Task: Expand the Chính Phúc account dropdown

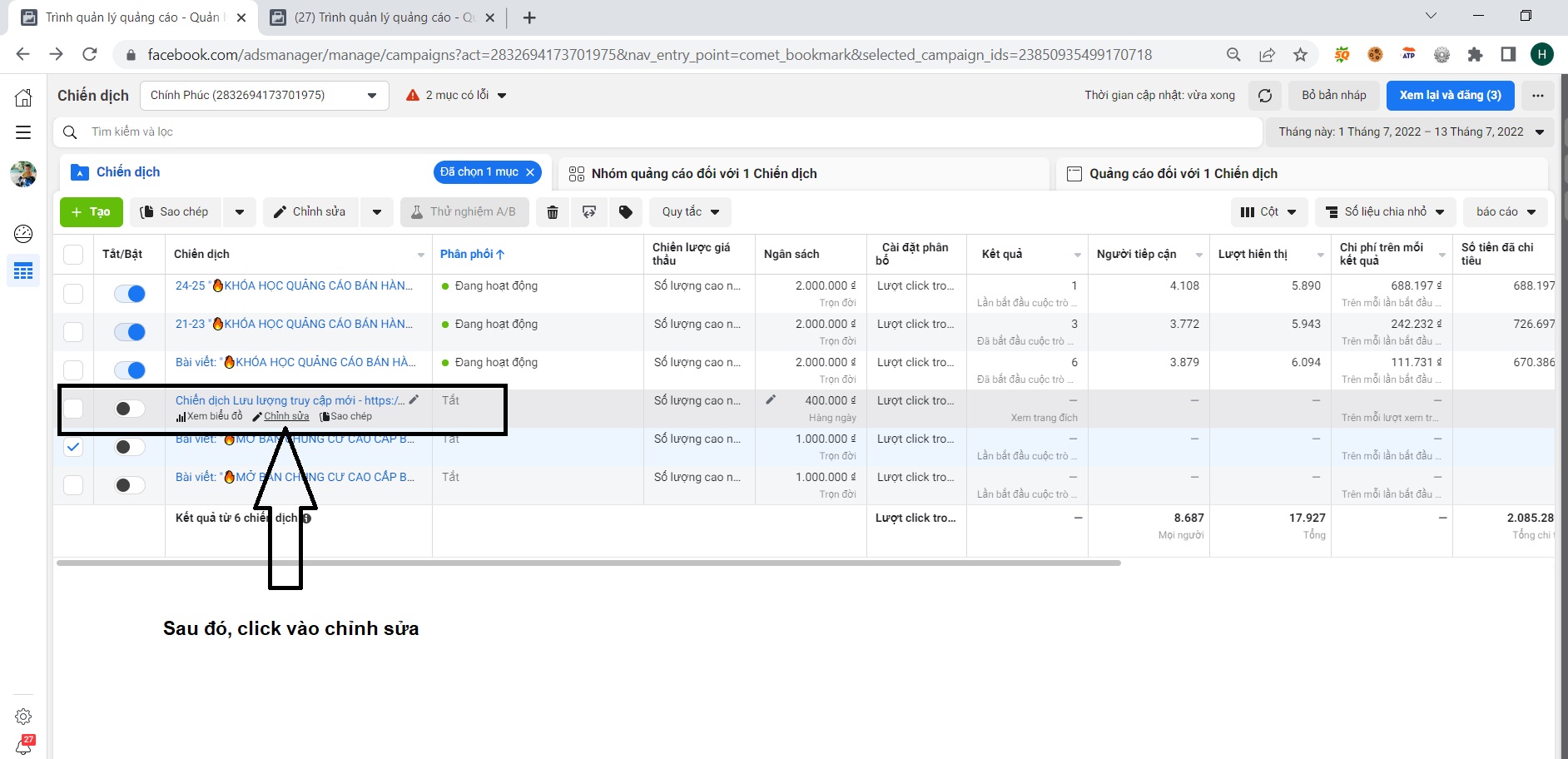Action: [264, 96]
